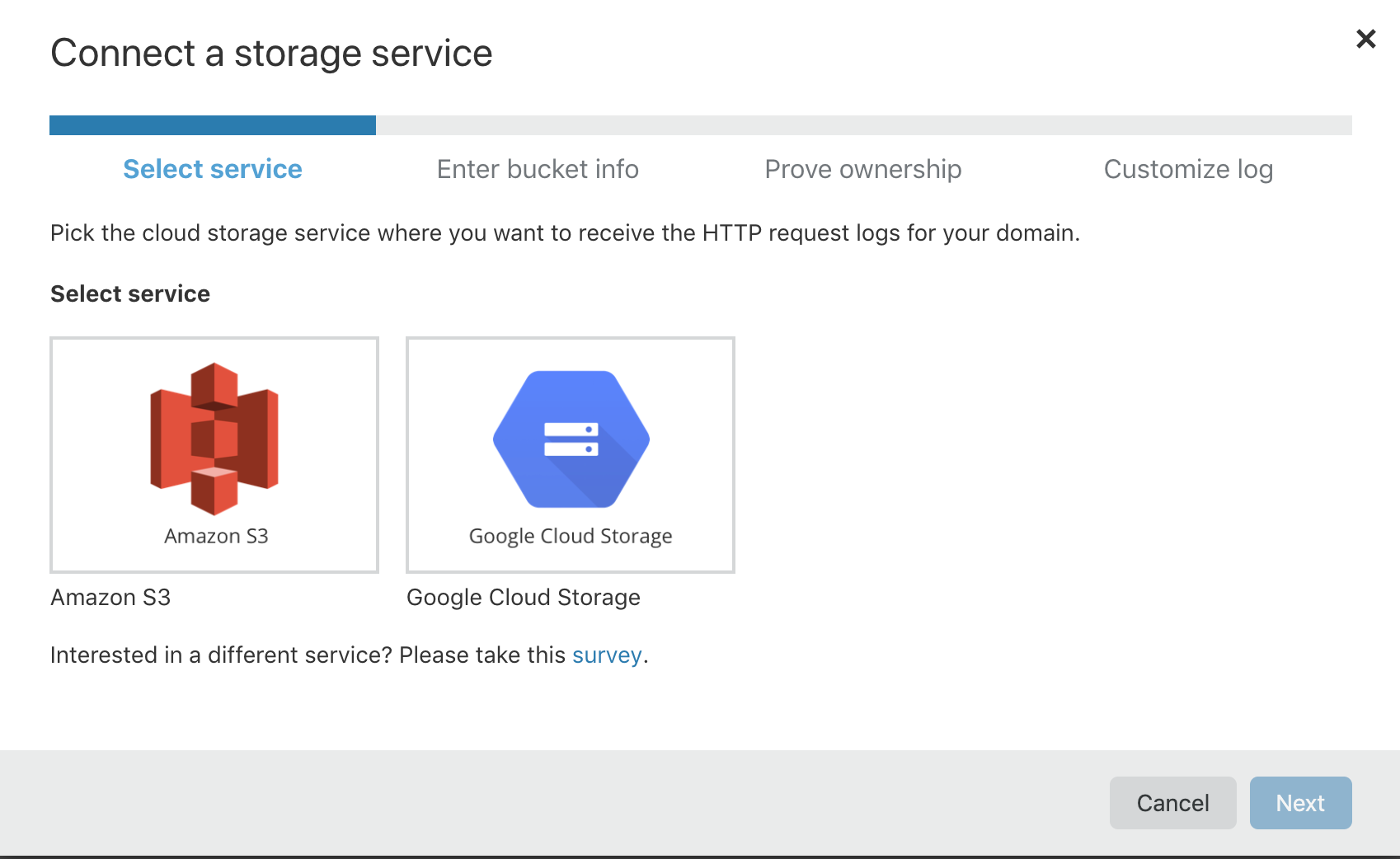
Task: Click the Amazon S3 caption inside the card
Action: click(x=216, y=536)
